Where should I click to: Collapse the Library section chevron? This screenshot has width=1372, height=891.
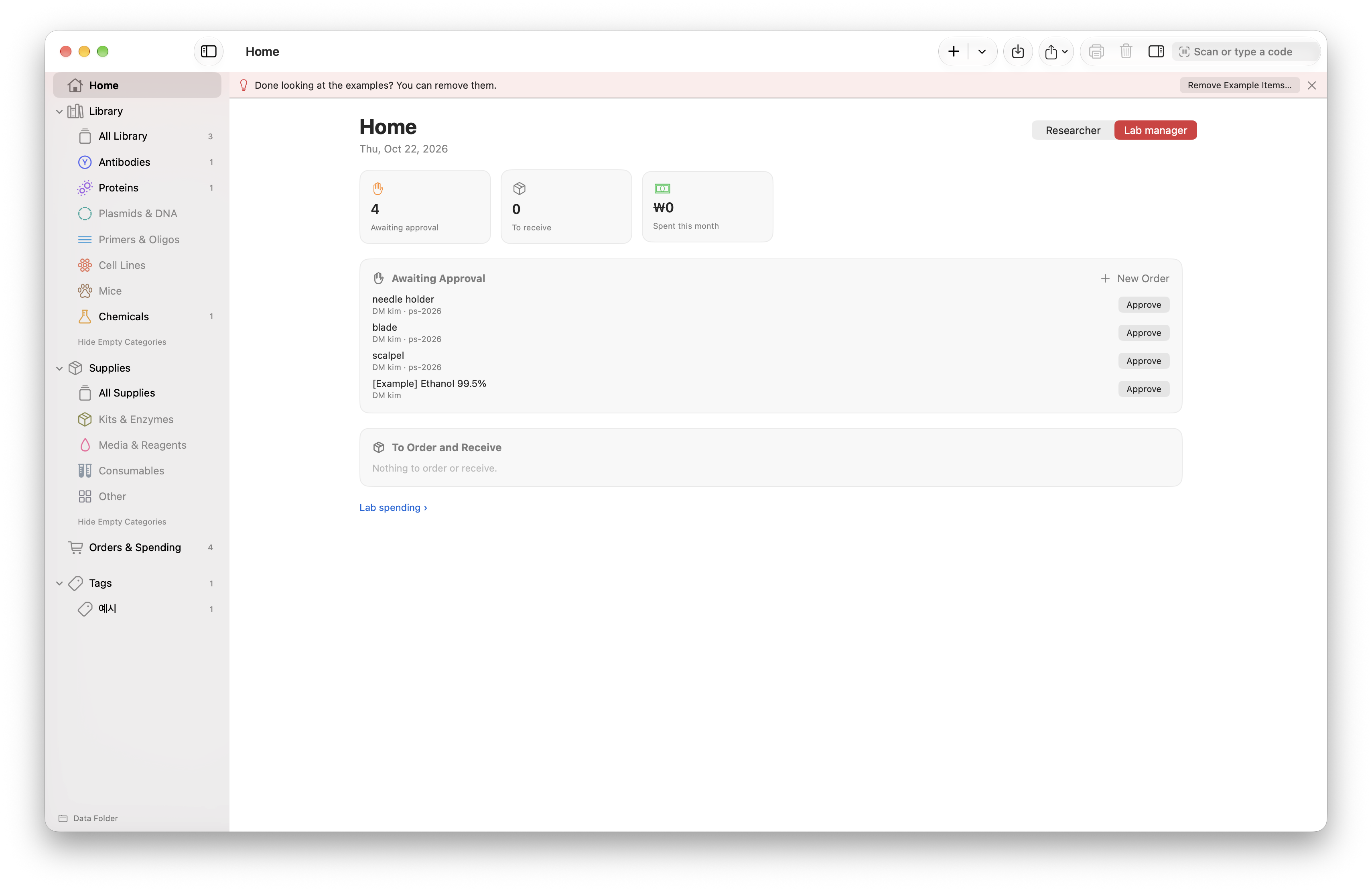[x=59, y=111]
